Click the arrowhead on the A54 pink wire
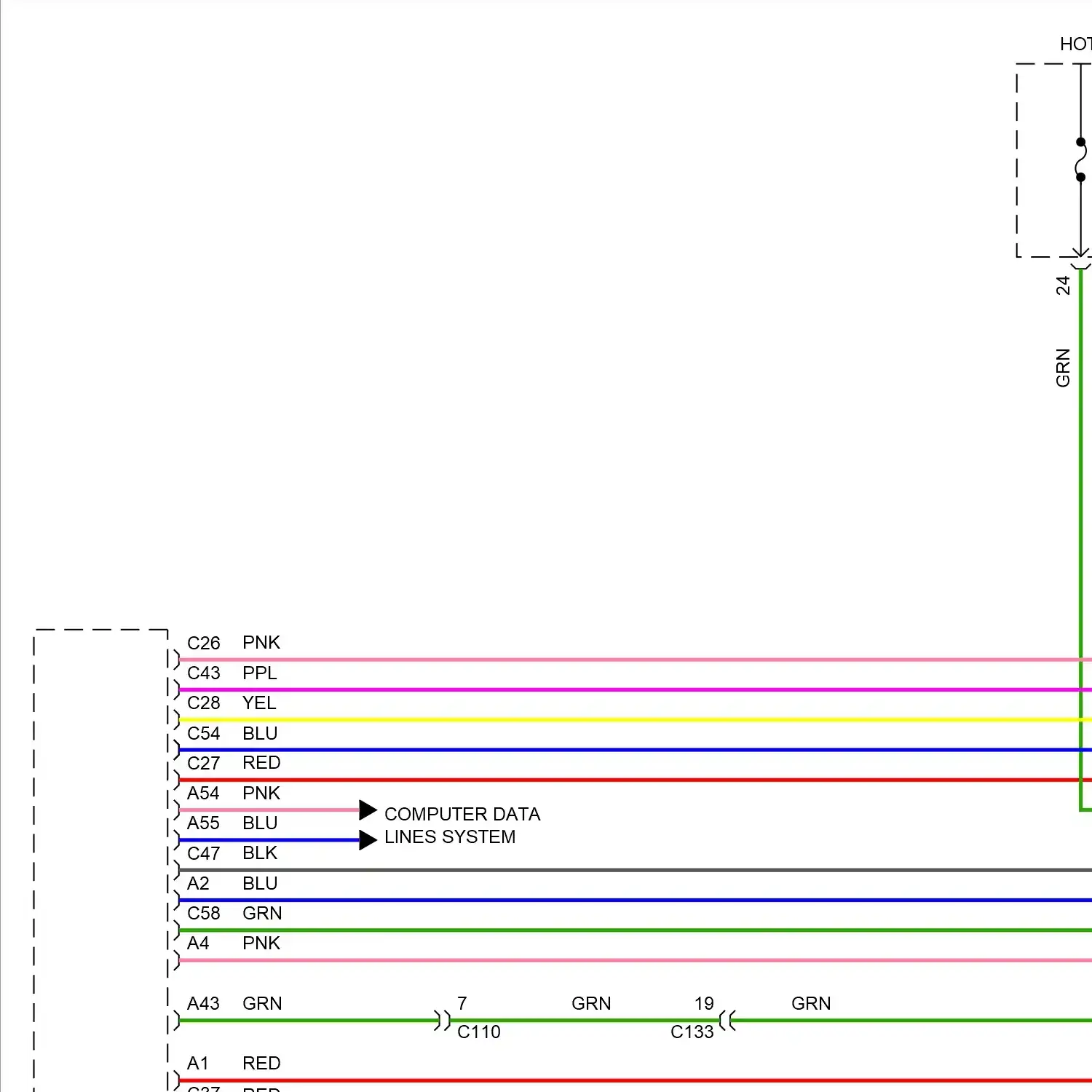The height and width of the screenshot is (1092, 1092). 368,810
